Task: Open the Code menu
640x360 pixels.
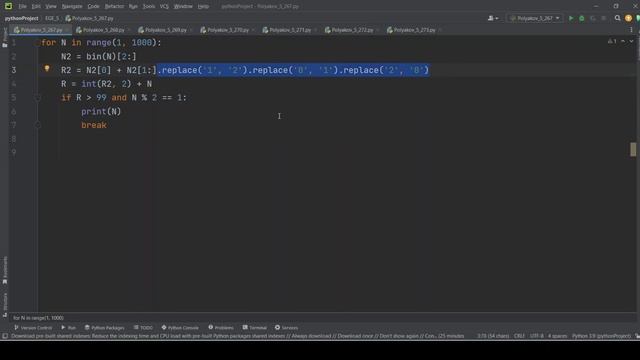Action: point(93,6)
